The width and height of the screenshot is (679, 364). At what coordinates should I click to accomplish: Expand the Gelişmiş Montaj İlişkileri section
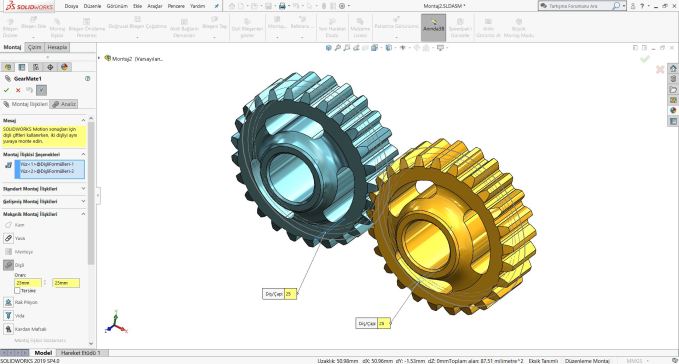click(83, 201)
